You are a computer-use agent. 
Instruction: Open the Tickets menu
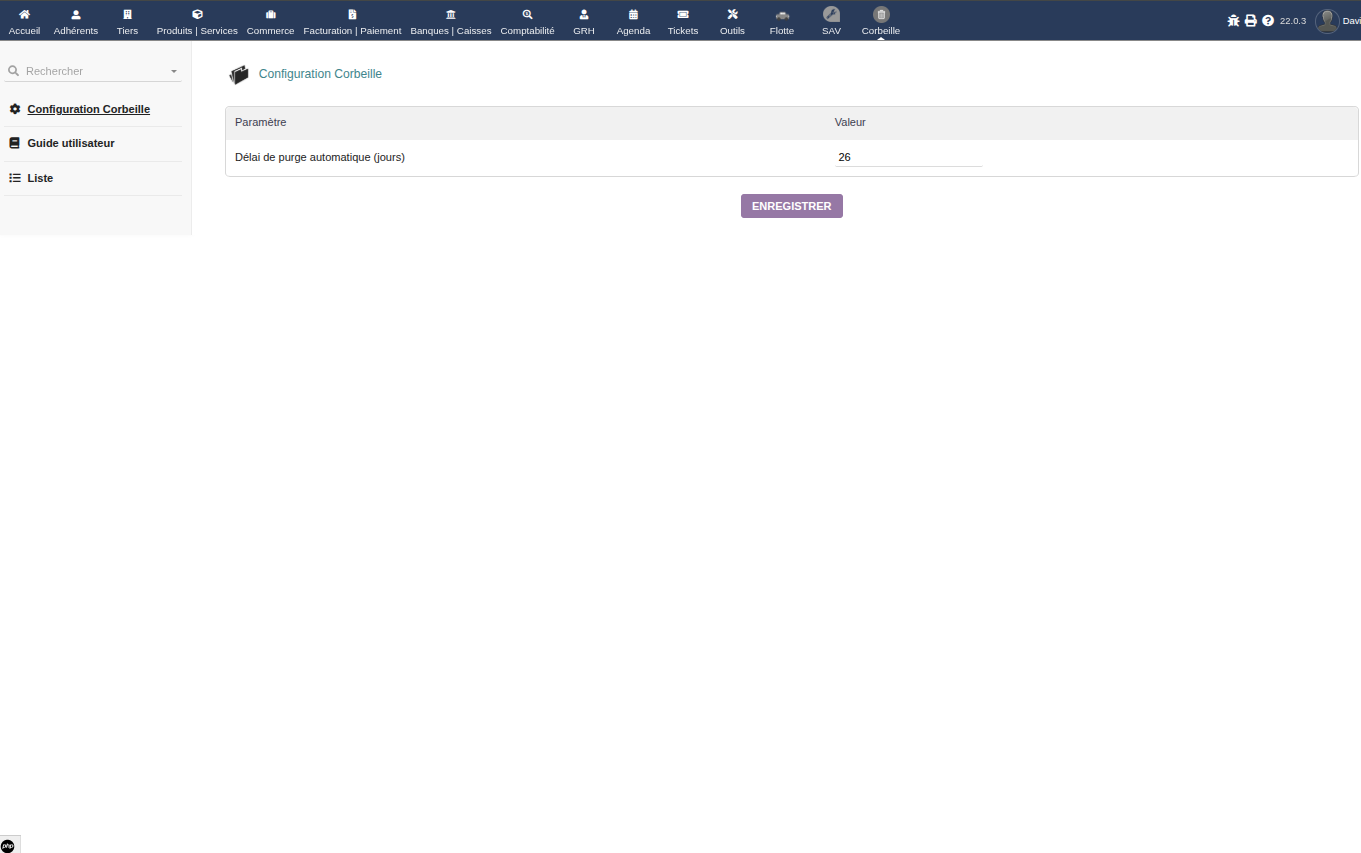[x=683, y=21]
